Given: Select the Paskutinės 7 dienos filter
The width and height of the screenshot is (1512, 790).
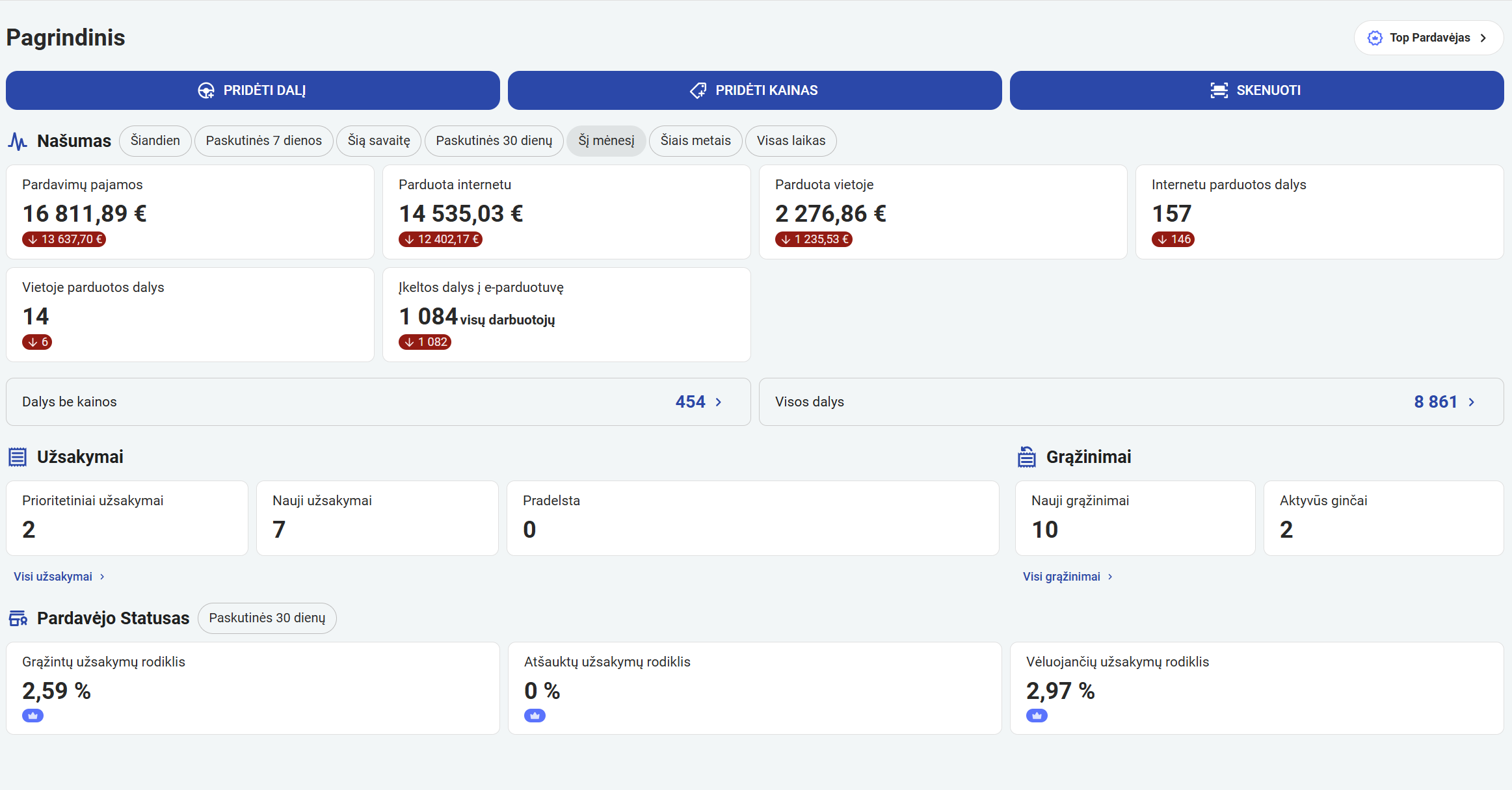Looking at the screenshot, I should pos(264,141).
